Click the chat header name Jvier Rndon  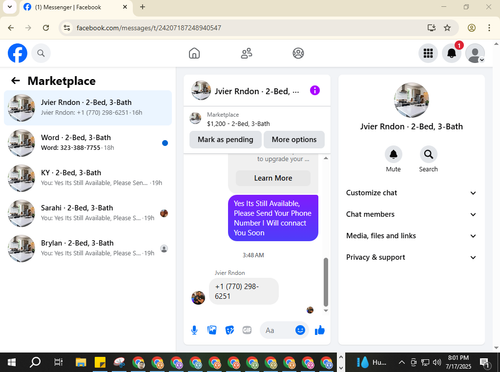pos(257,91)
